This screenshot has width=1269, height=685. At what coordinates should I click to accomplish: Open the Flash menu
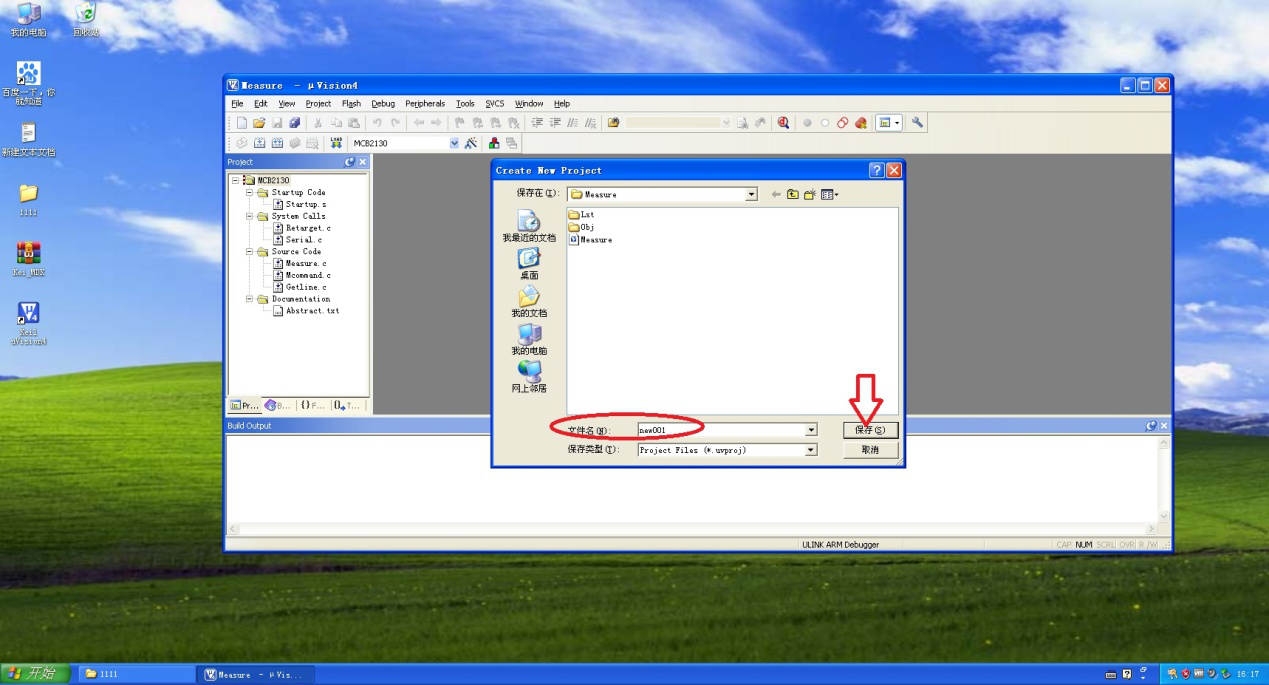pos(351,104)
